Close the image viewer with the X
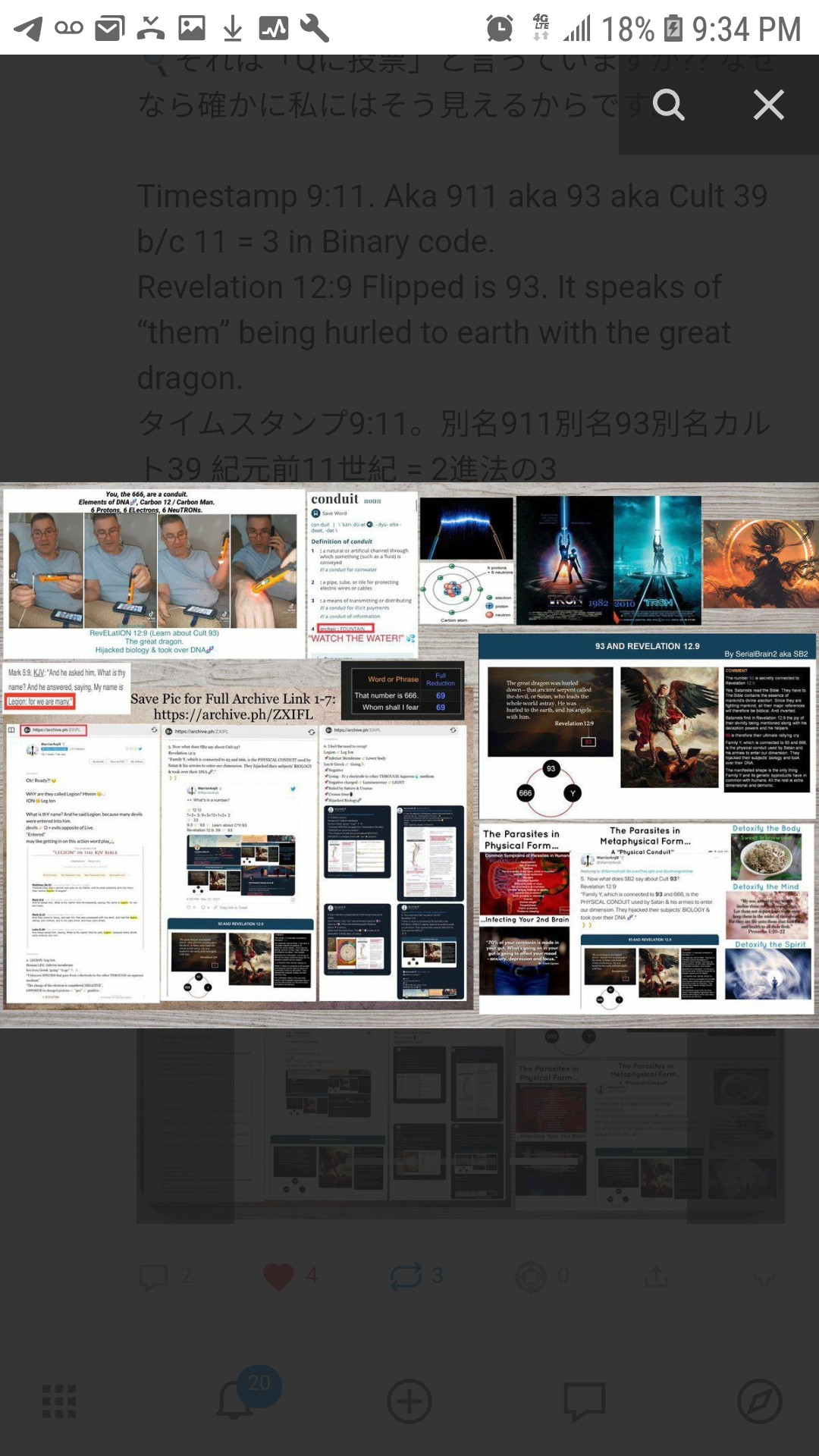819x1456 pixels. 768,105
